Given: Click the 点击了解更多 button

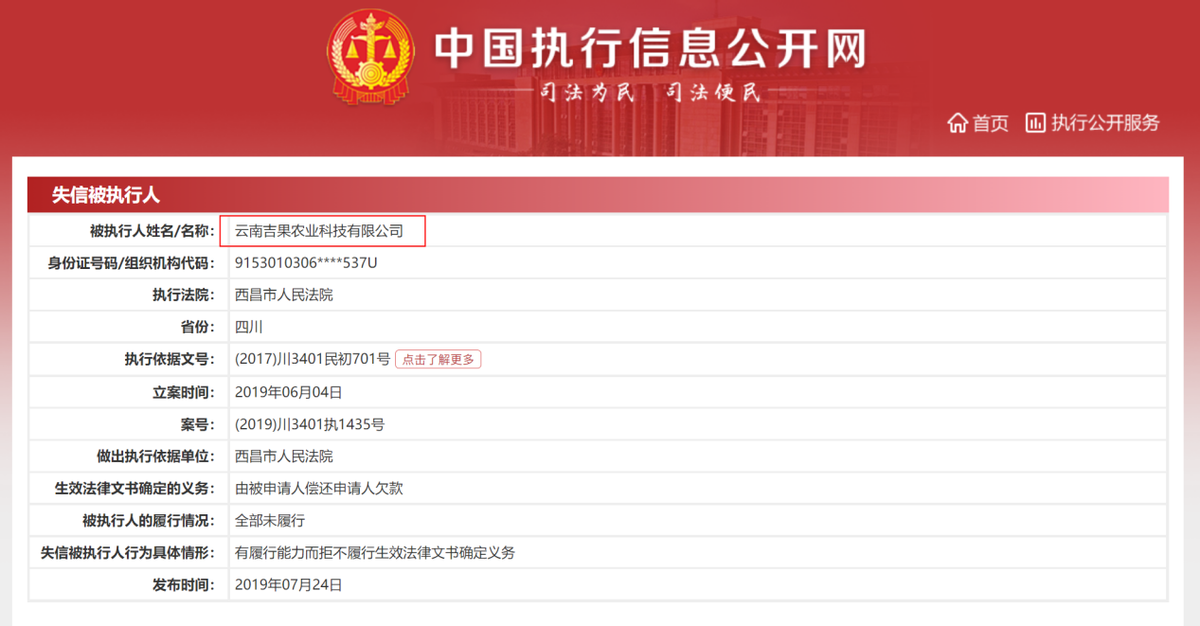Looking at the screenshot, I should click(438, 358).
